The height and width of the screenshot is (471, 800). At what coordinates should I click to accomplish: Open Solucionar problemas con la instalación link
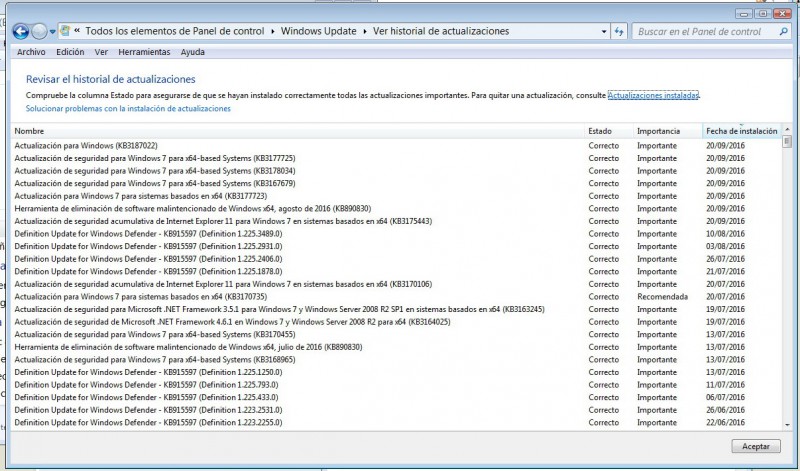128,108
